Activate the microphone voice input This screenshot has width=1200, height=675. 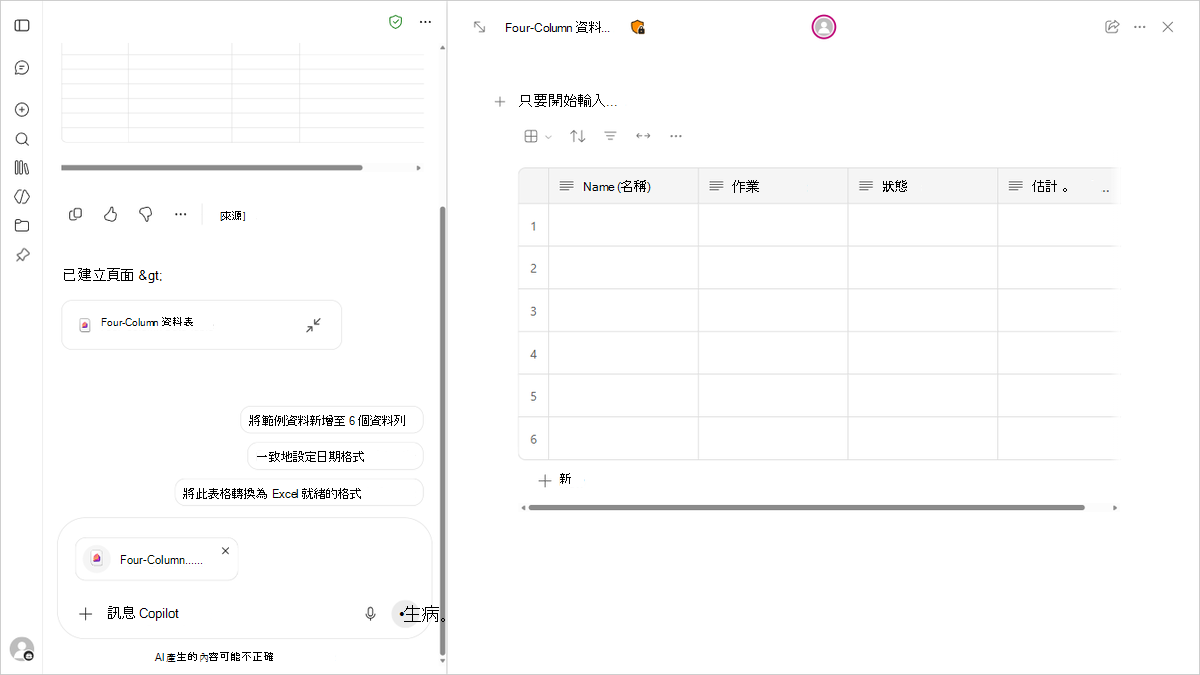coord(370,614)
